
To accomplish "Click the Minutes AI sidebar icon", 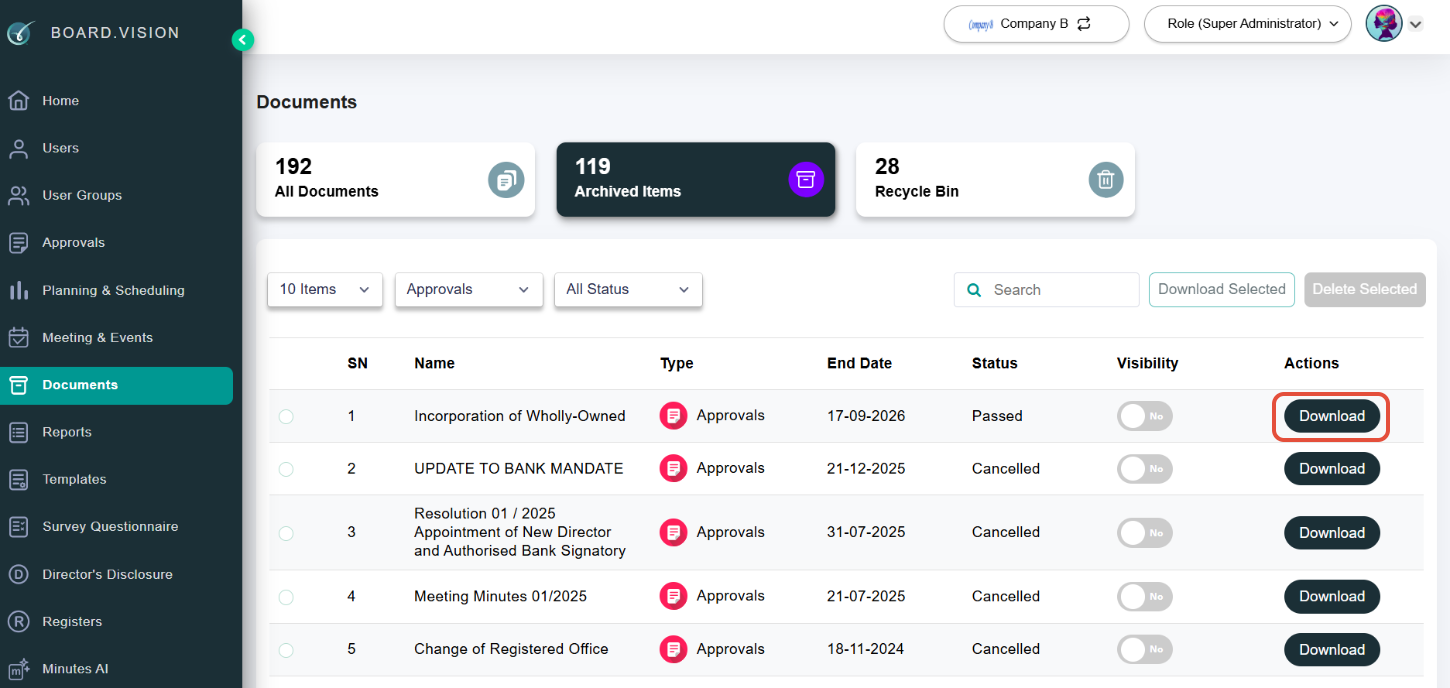I will coord(18,669).
